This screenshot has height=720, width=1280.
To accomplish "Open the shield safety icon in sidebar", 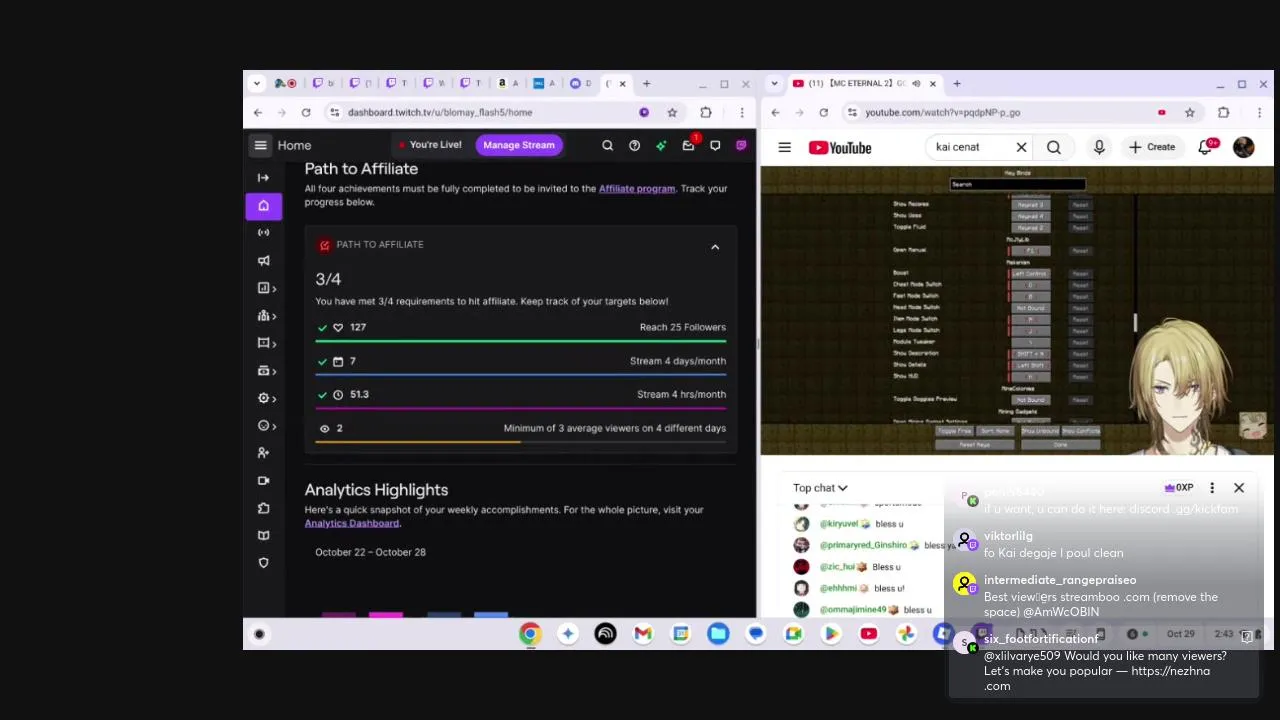I will pos(263,563).
